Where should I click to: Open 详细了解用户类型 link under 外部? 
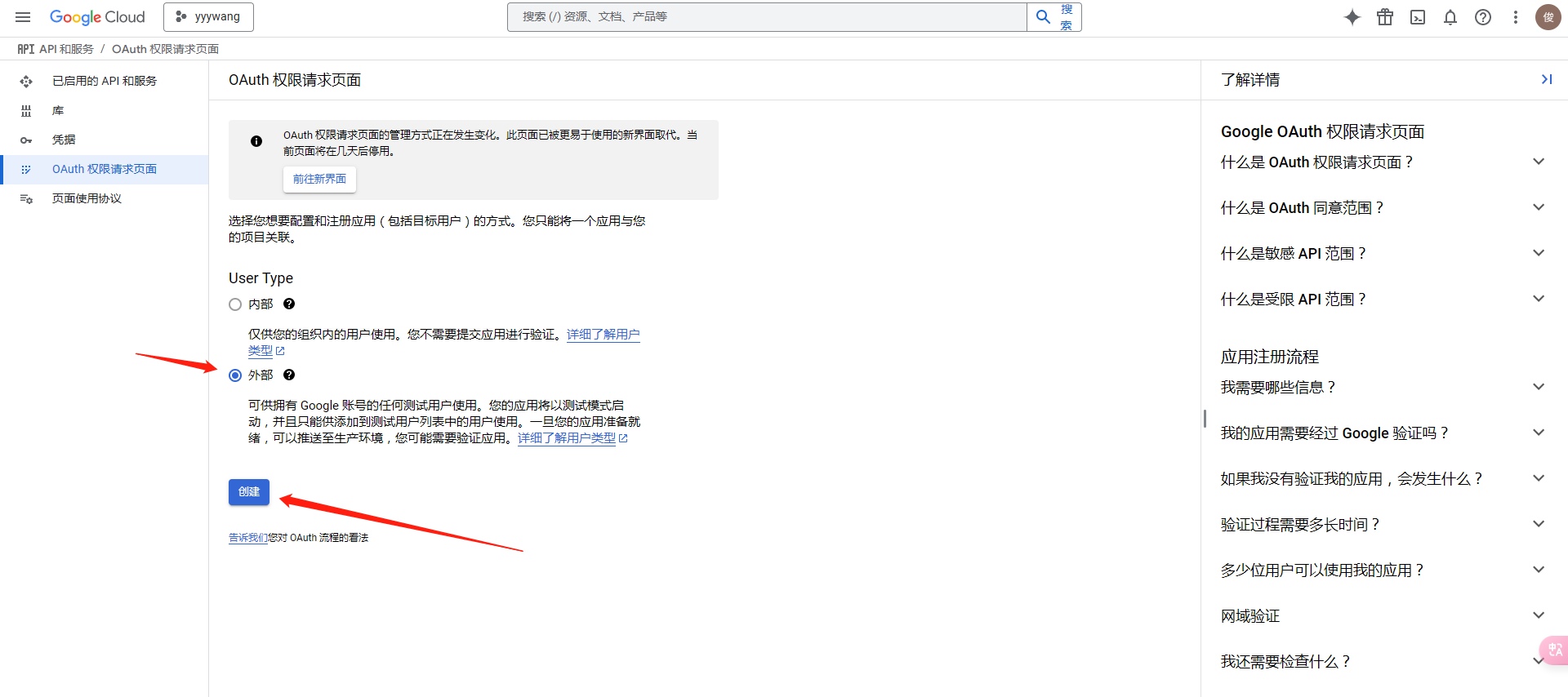[572, 438]
